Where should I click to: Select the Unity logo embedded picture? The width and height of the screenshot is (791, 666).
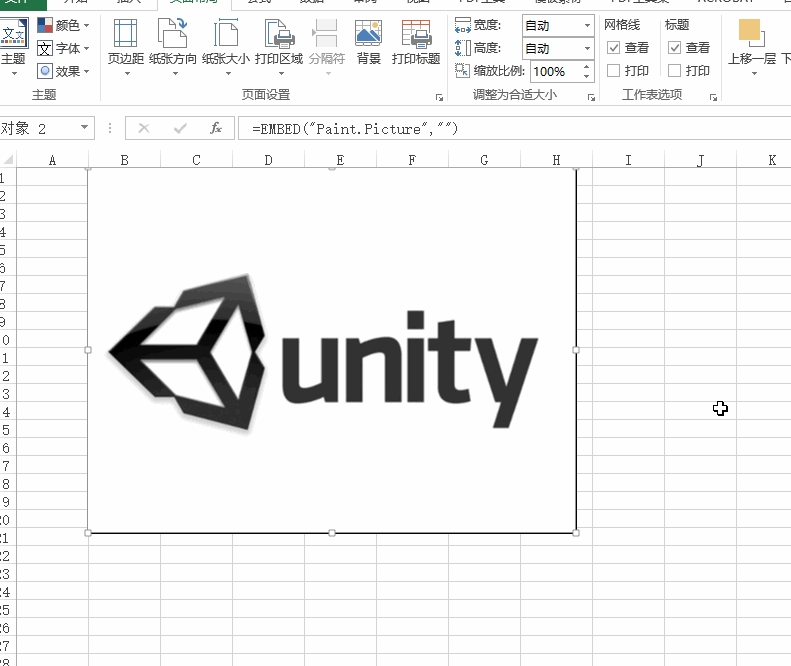click(x=332, y=351)
